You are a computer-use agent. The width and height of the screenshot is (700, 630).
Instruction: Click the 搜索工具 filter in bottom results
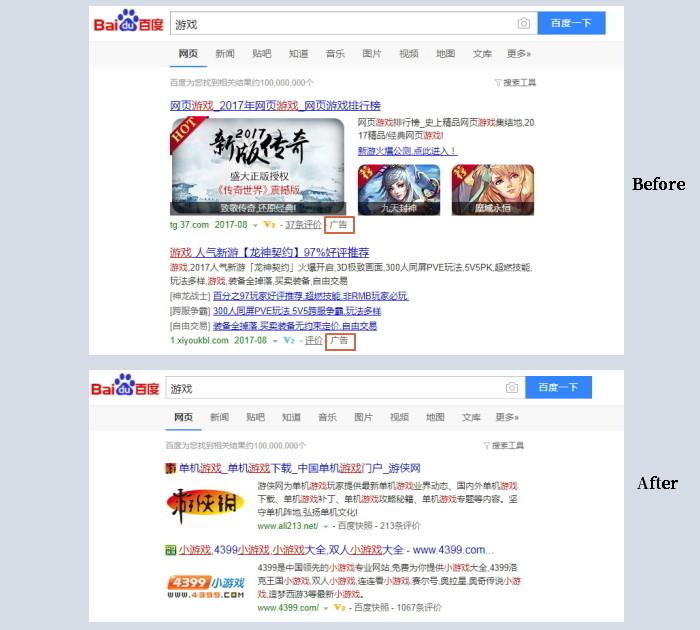point(504,445)
